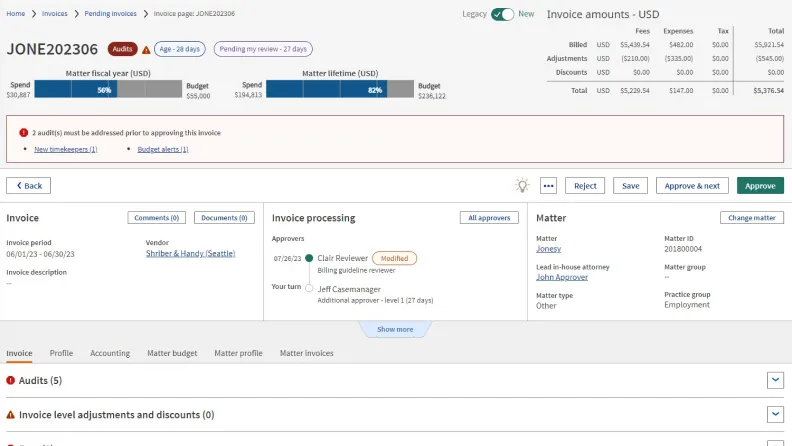The image size is (792, 446).
Task: Click the orange warning triangle beside Audits badge
Action: pos(146,49)
